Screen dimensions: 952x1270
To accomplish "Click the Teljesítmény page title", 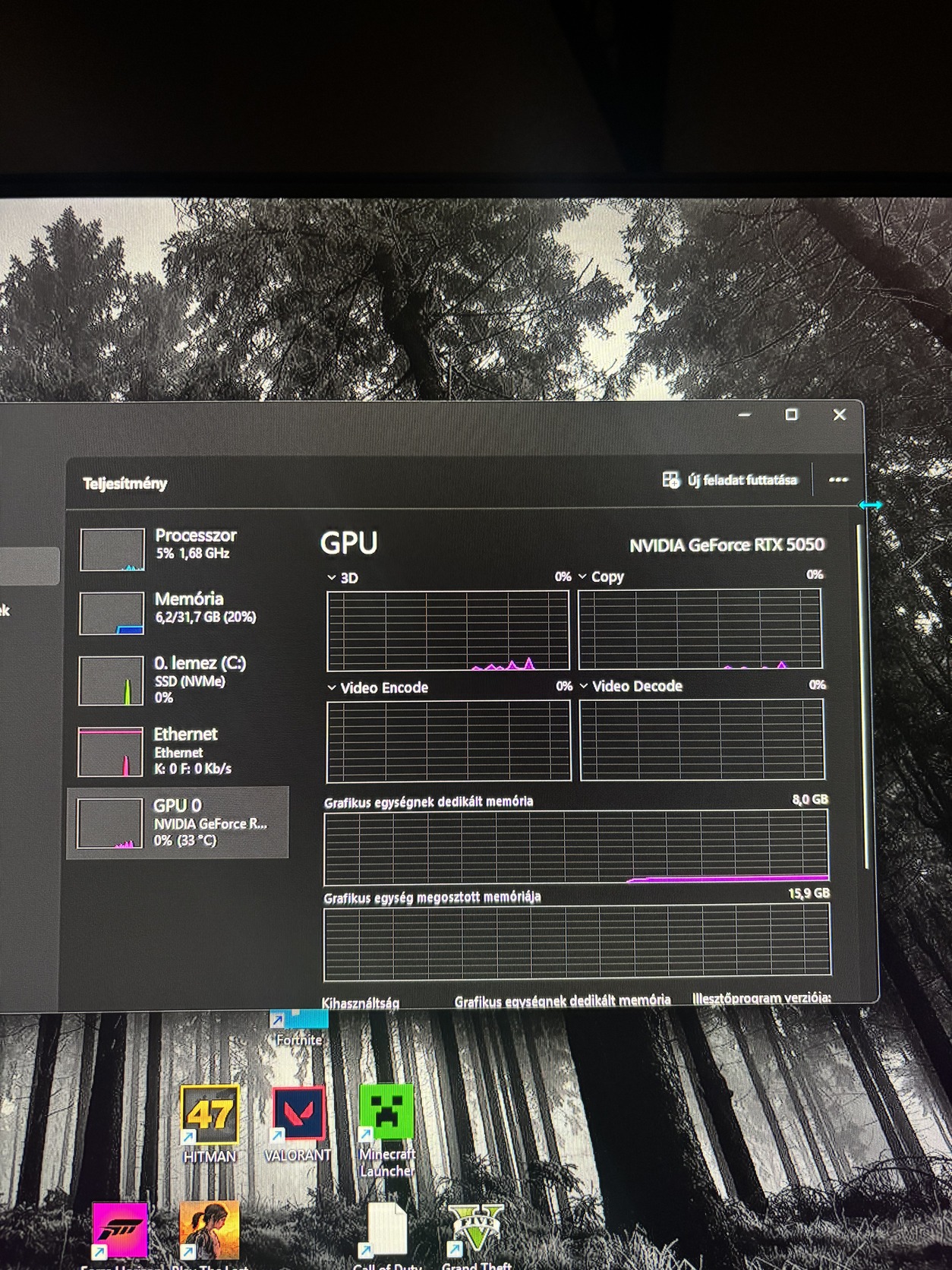I will (x=125, y=483).
